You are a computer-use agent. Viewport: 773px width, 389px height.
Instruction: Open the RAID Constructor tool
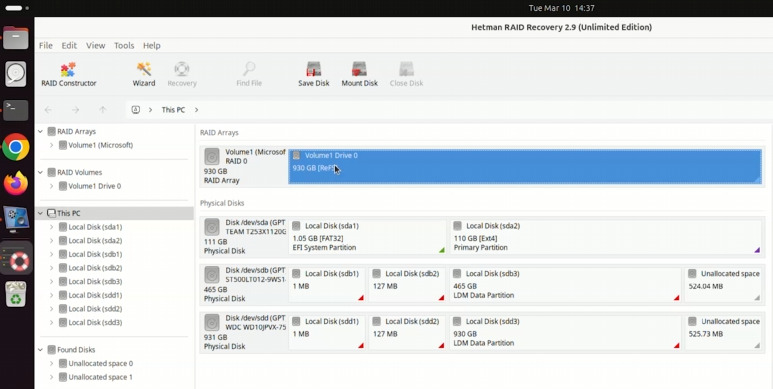click(69, 74)
